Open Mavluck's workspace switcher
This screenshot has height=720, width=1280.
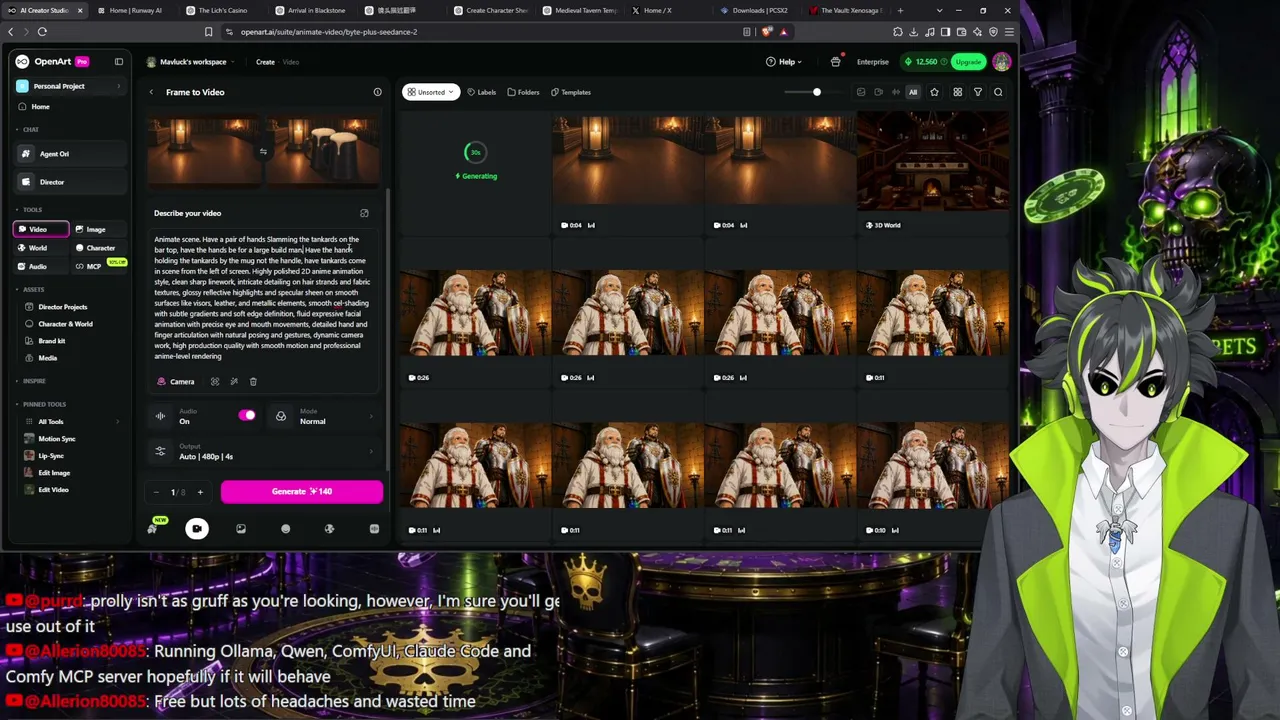click(190, 62)
